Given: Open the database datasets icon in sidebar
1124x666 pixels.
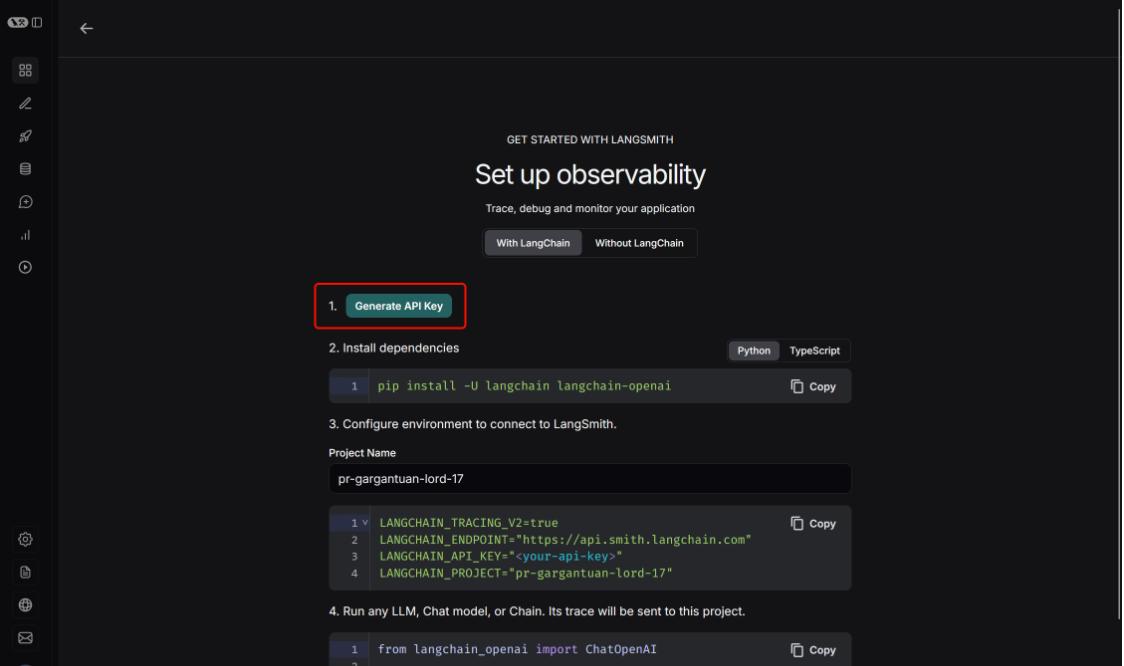Looking at the screenshot, I should (x=25, y=169).
